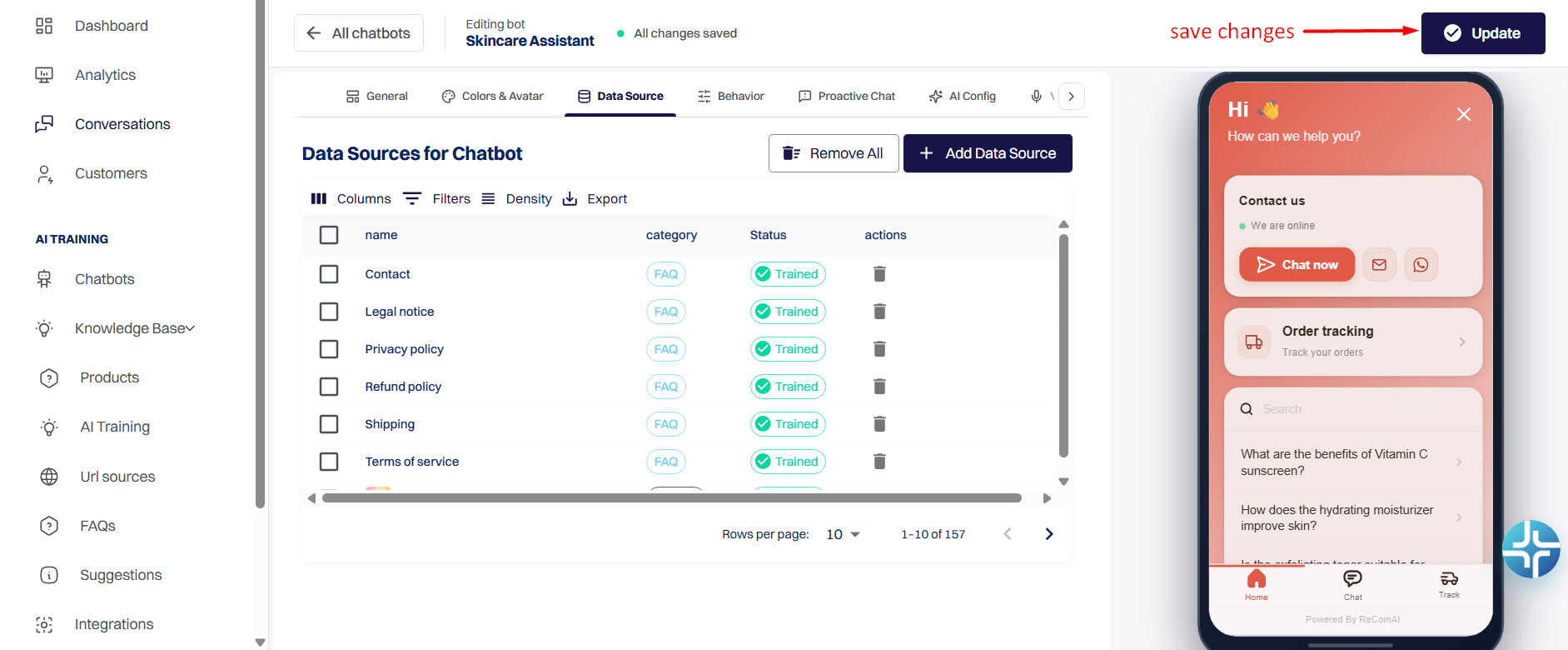This screenshot has width=1568, height=650.
Task: Select the Shipping row checkbox
Action: [329, 424]
